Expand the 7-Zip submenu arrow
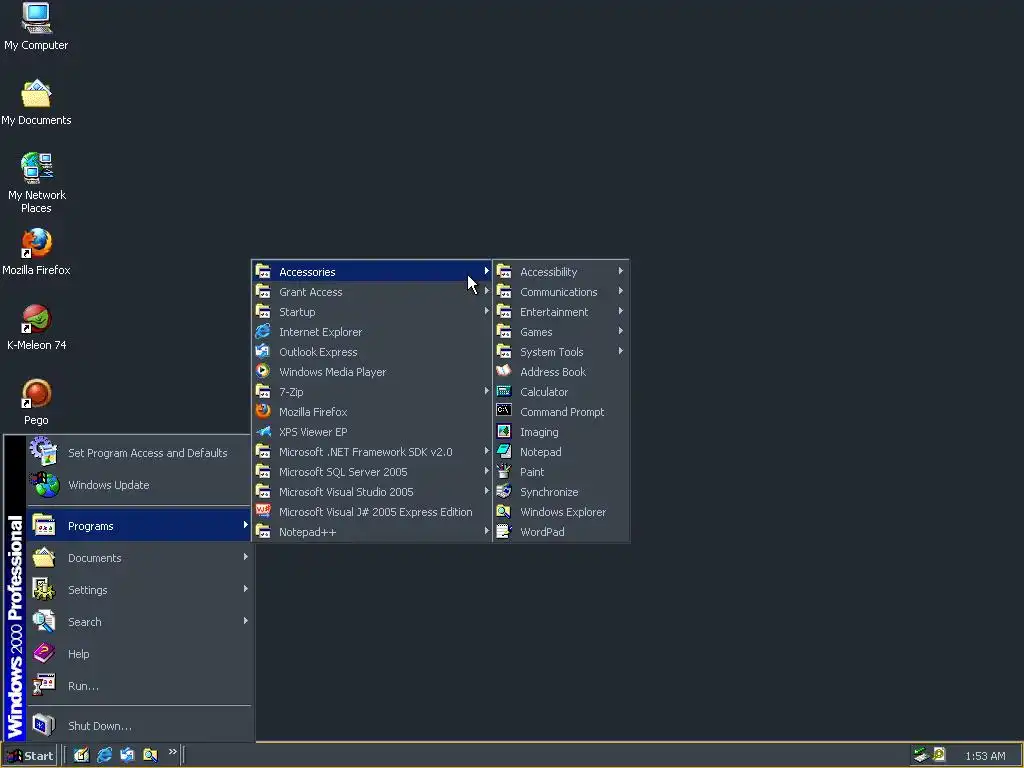 point(487,391)
